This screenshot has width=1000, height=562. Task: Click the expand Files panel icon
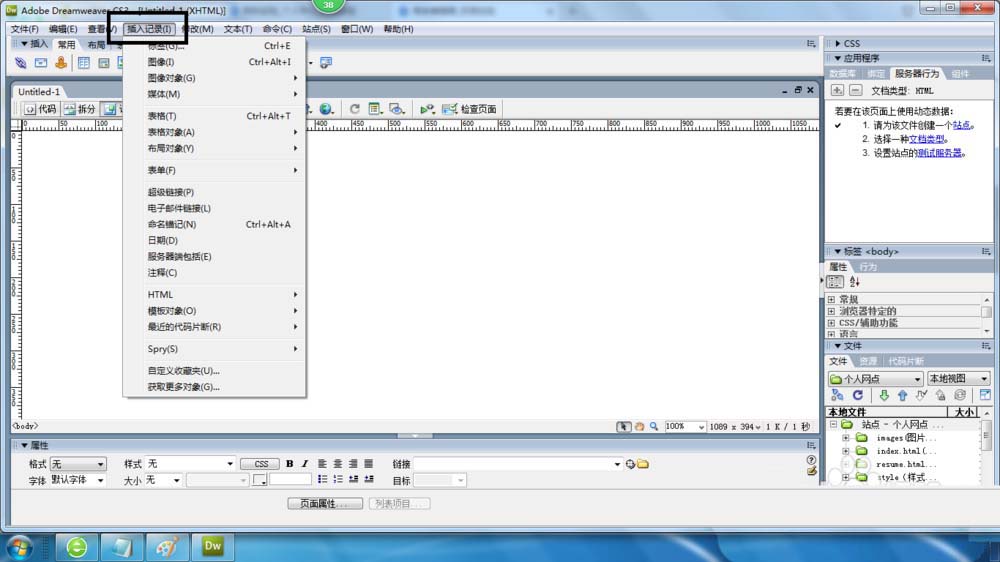[x=985, y=396]
